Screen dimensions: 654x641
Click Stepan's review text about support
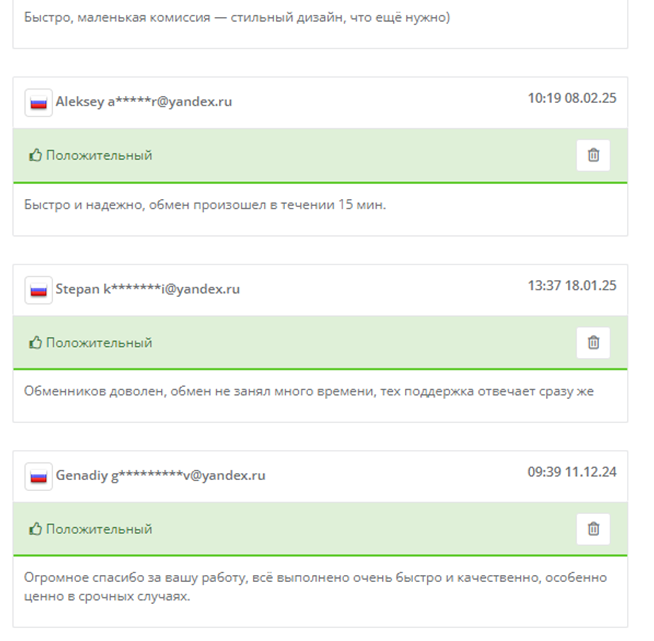pos(308,391)
